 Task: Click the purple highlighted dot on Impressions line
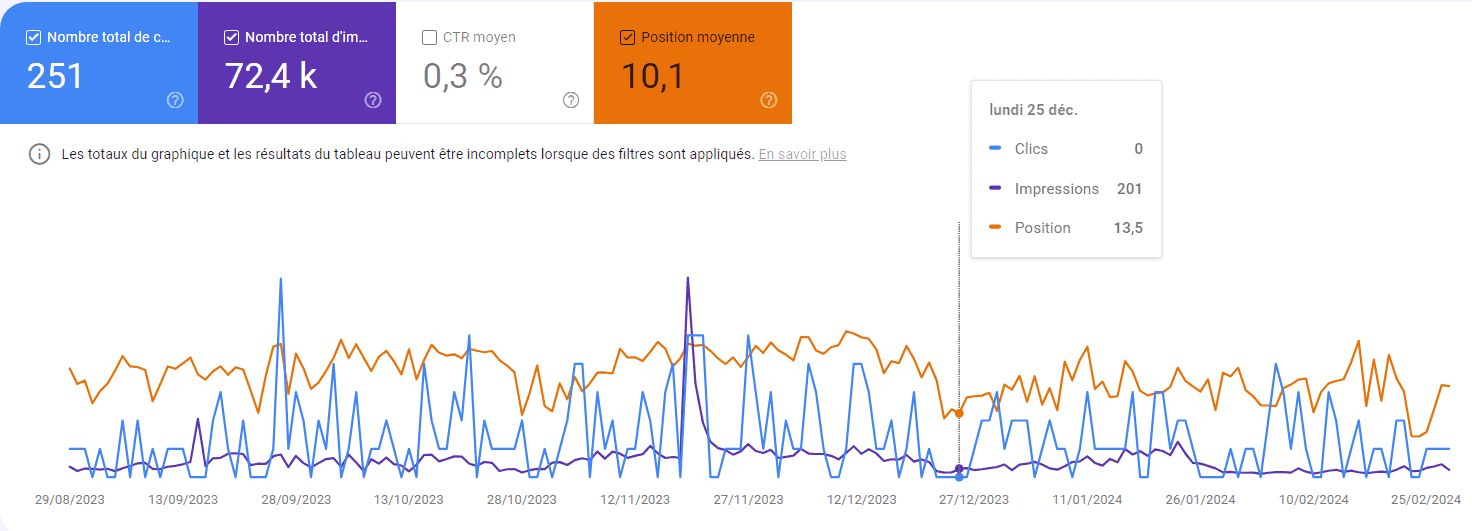pos(959,468)
